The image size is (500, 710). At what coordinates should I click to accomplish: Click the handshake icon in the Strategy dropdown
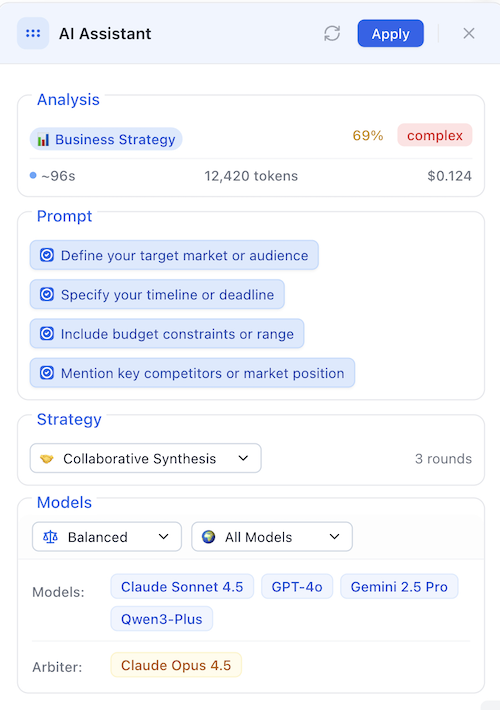point(47,459)
